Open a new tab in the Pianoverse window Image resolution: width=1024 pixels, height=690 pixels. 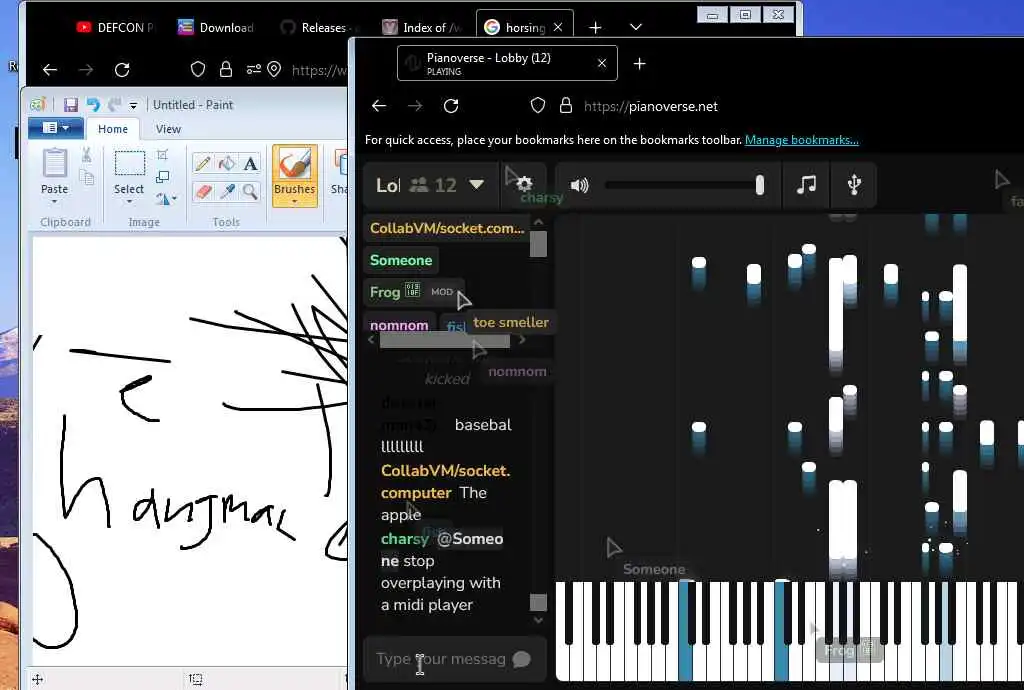click(x=639, y=63)
